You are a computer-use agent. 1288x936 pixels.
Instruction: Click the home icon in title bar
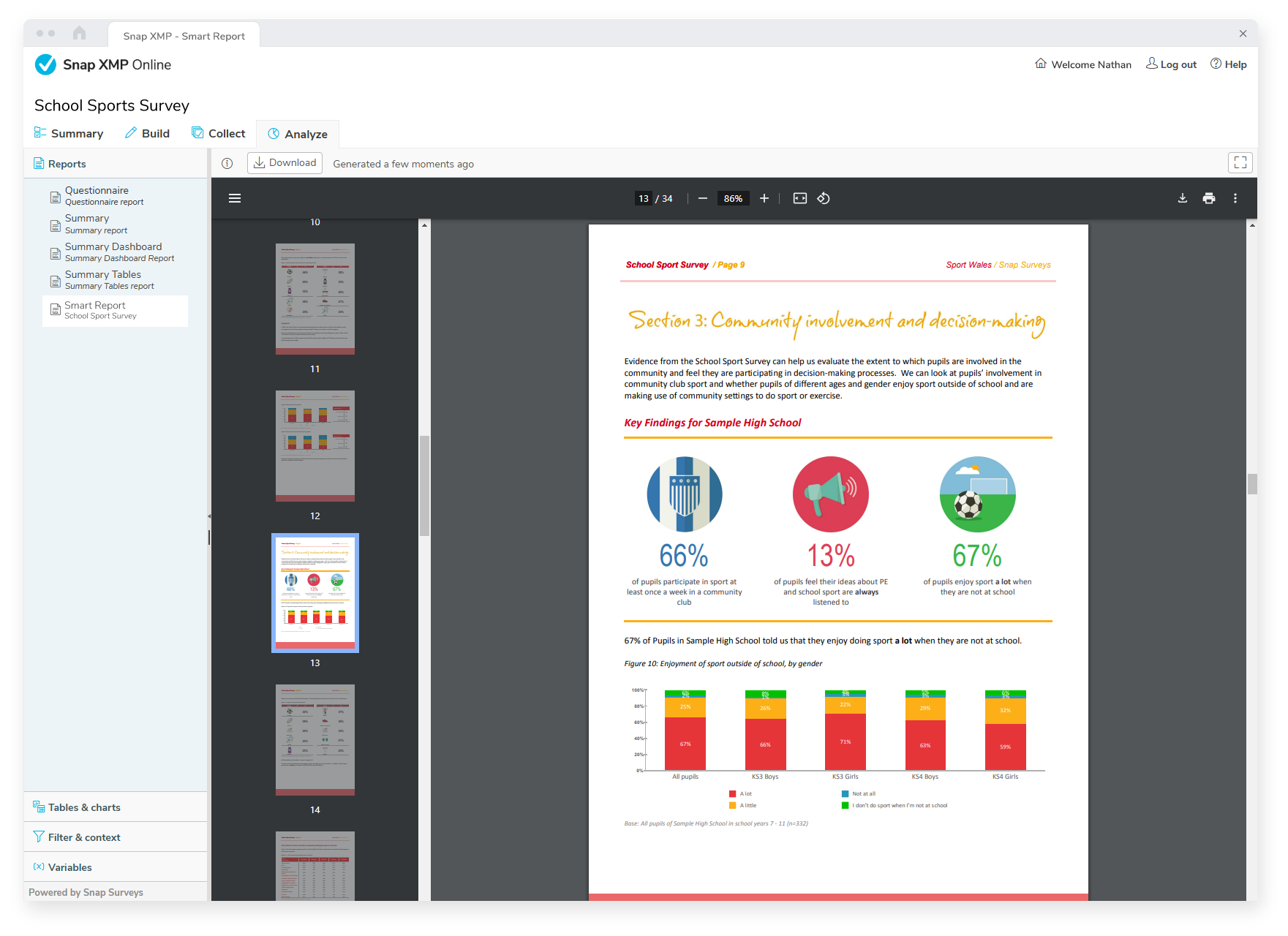(x=80, y=33)
